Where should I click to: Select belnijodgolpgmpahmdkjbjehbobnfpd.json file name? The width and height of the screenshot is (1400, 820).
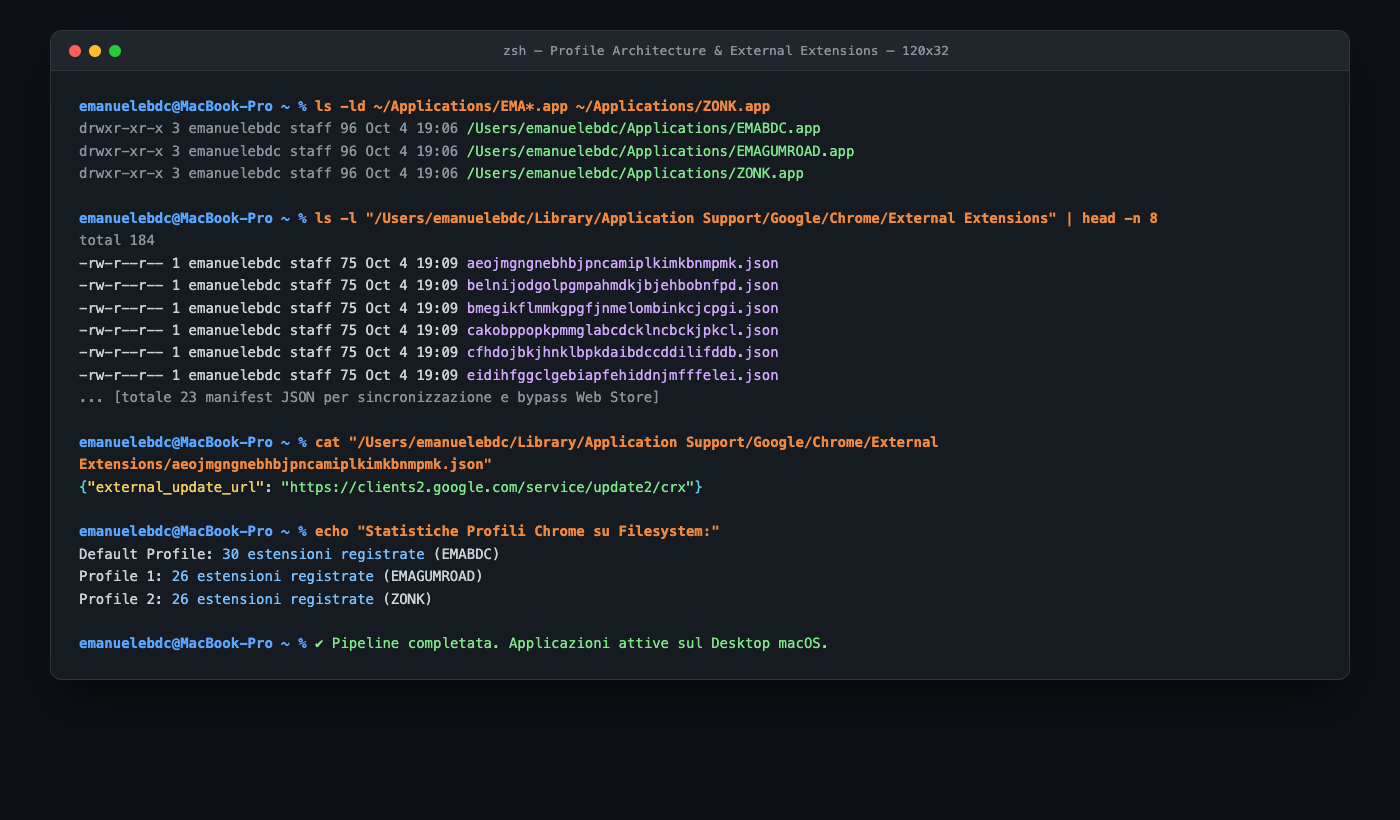point(622,285)
